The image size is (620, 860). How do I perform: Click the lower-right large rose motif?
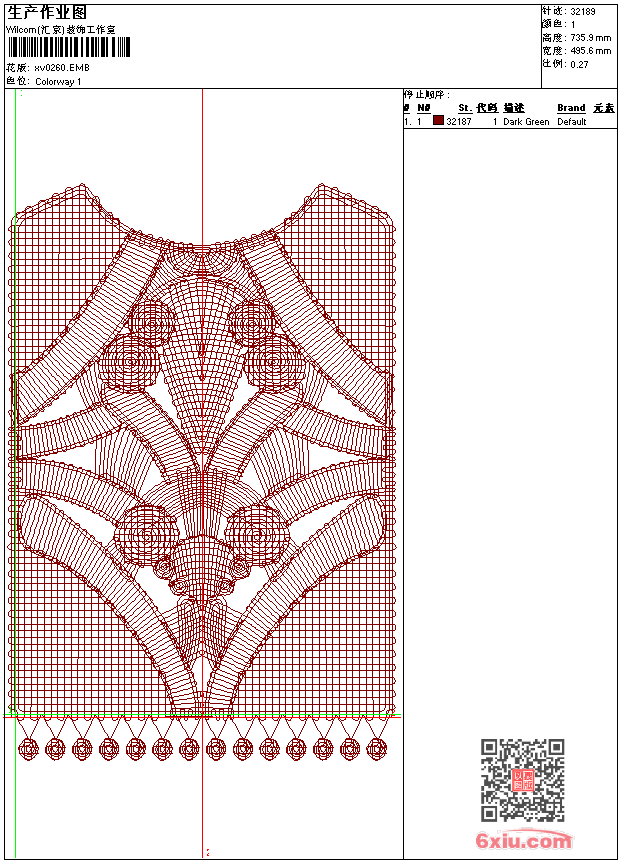(256, 532)
